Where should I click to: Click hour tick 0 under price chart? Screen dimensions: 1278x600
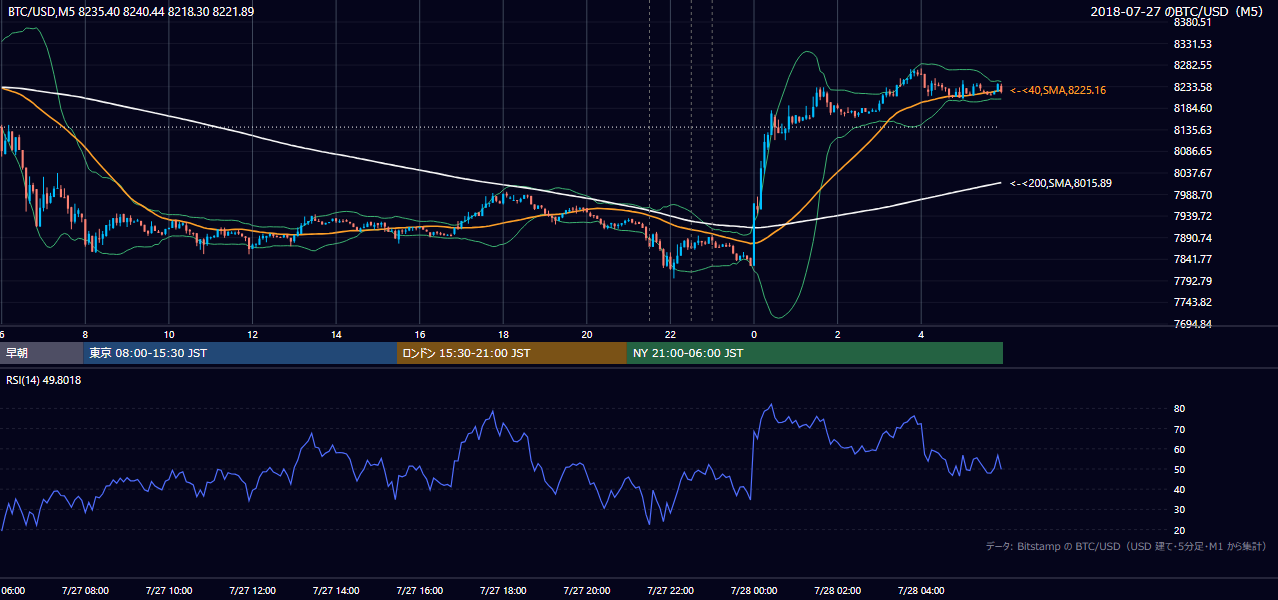[754, 335]
